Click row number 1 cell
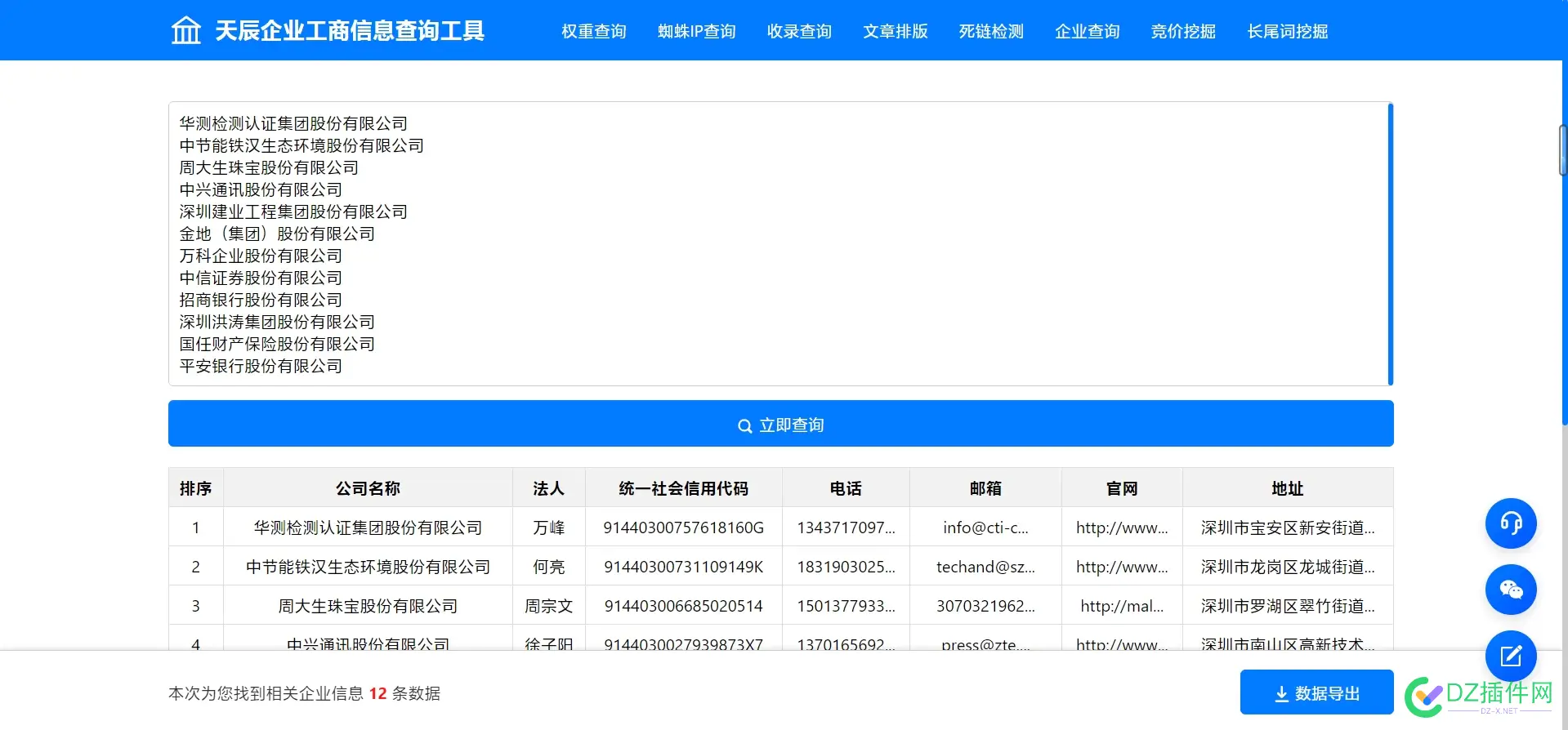 click(196, 527)
